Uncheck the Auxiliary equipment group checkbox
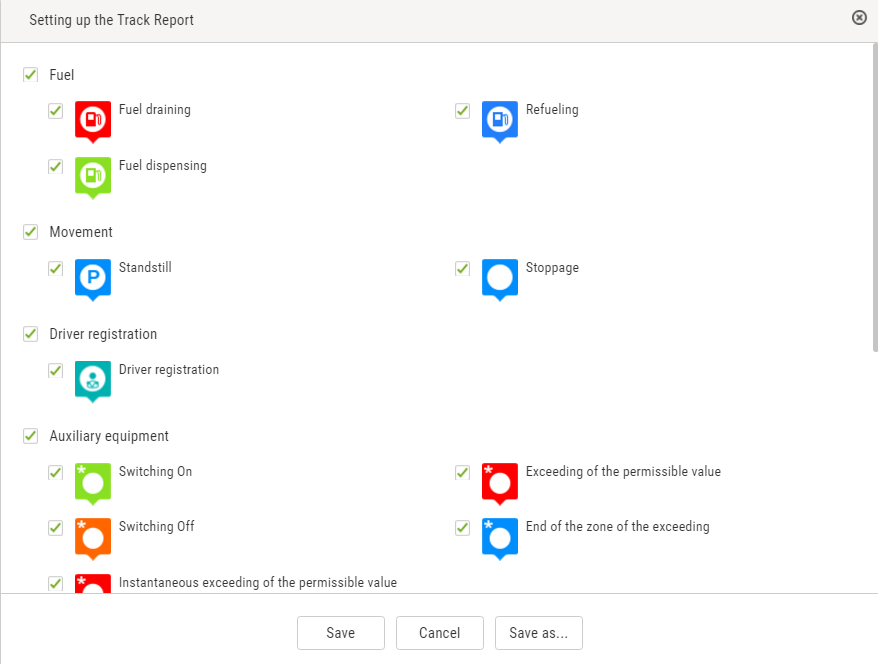 30,436
